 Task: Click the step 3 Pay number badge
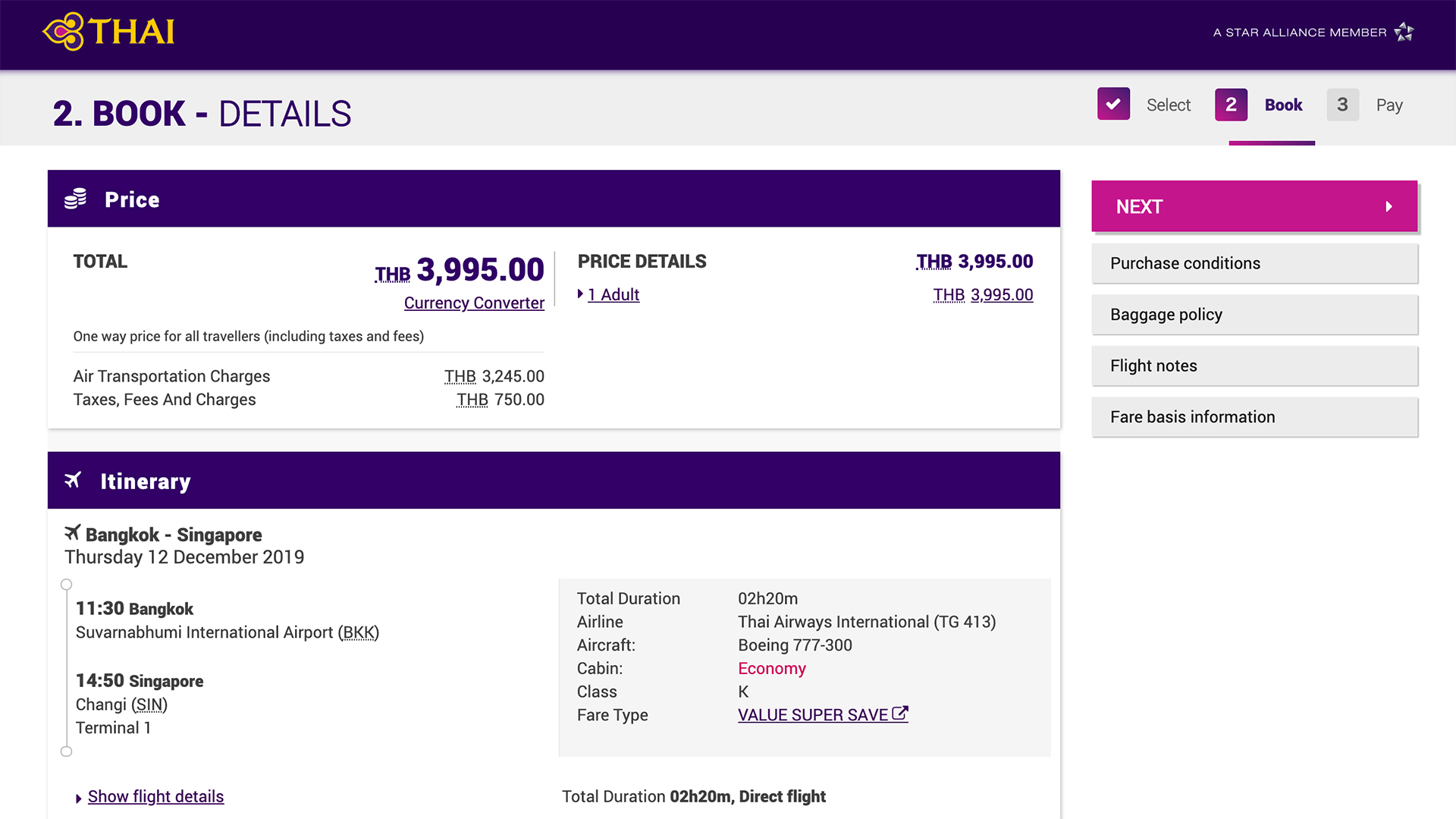click(1342, 105)
